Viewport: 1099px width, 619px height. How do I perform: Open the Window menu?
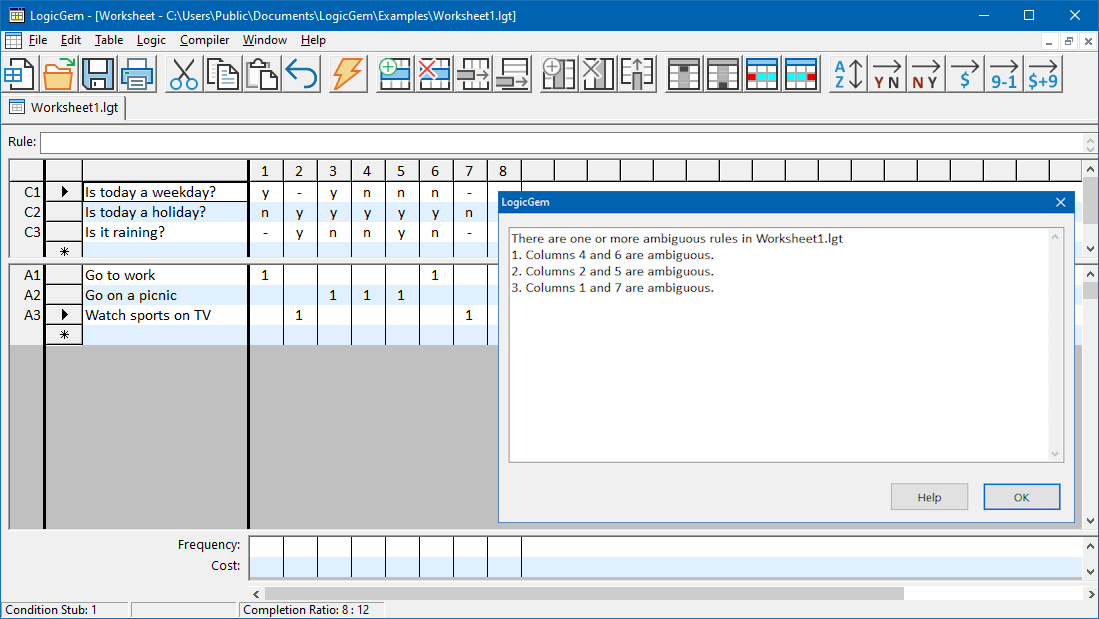(x=265, y=40)
